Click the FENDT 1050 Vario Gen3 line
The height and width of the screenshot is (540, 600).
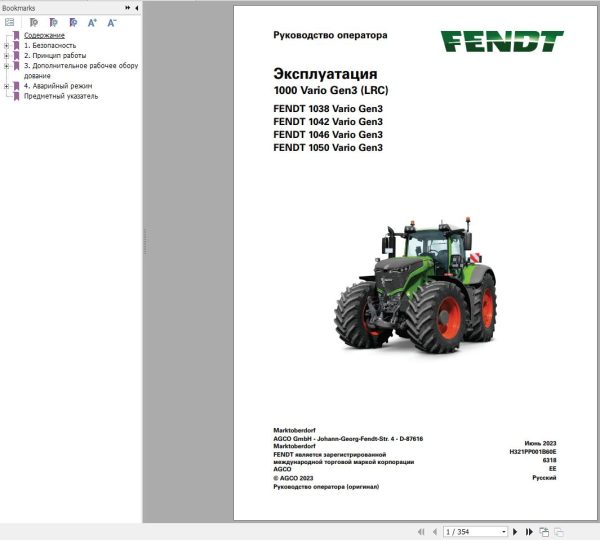pyautogui.click(x=328, y=148)
